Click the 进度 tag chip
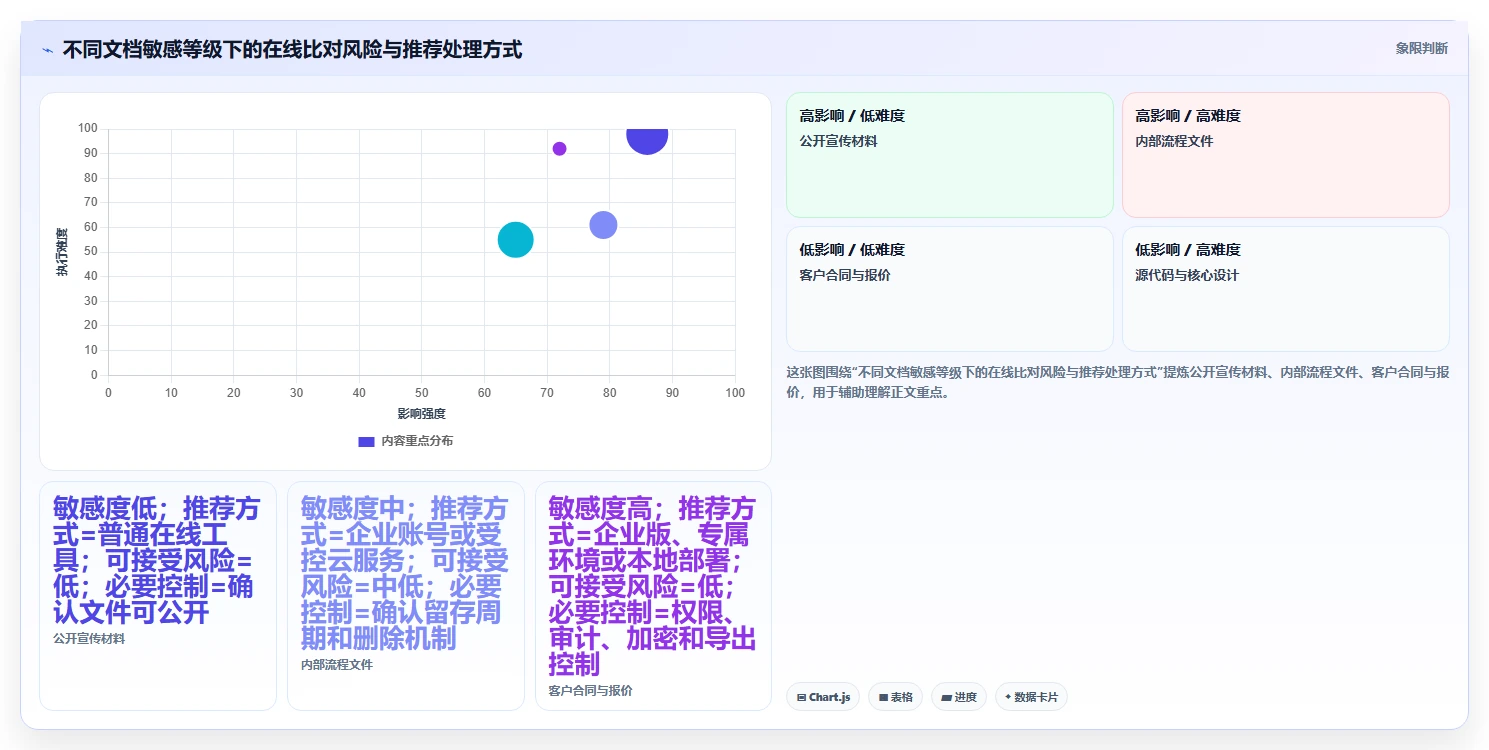This screenshot has height=750, width=1489. tap(959, 697)
